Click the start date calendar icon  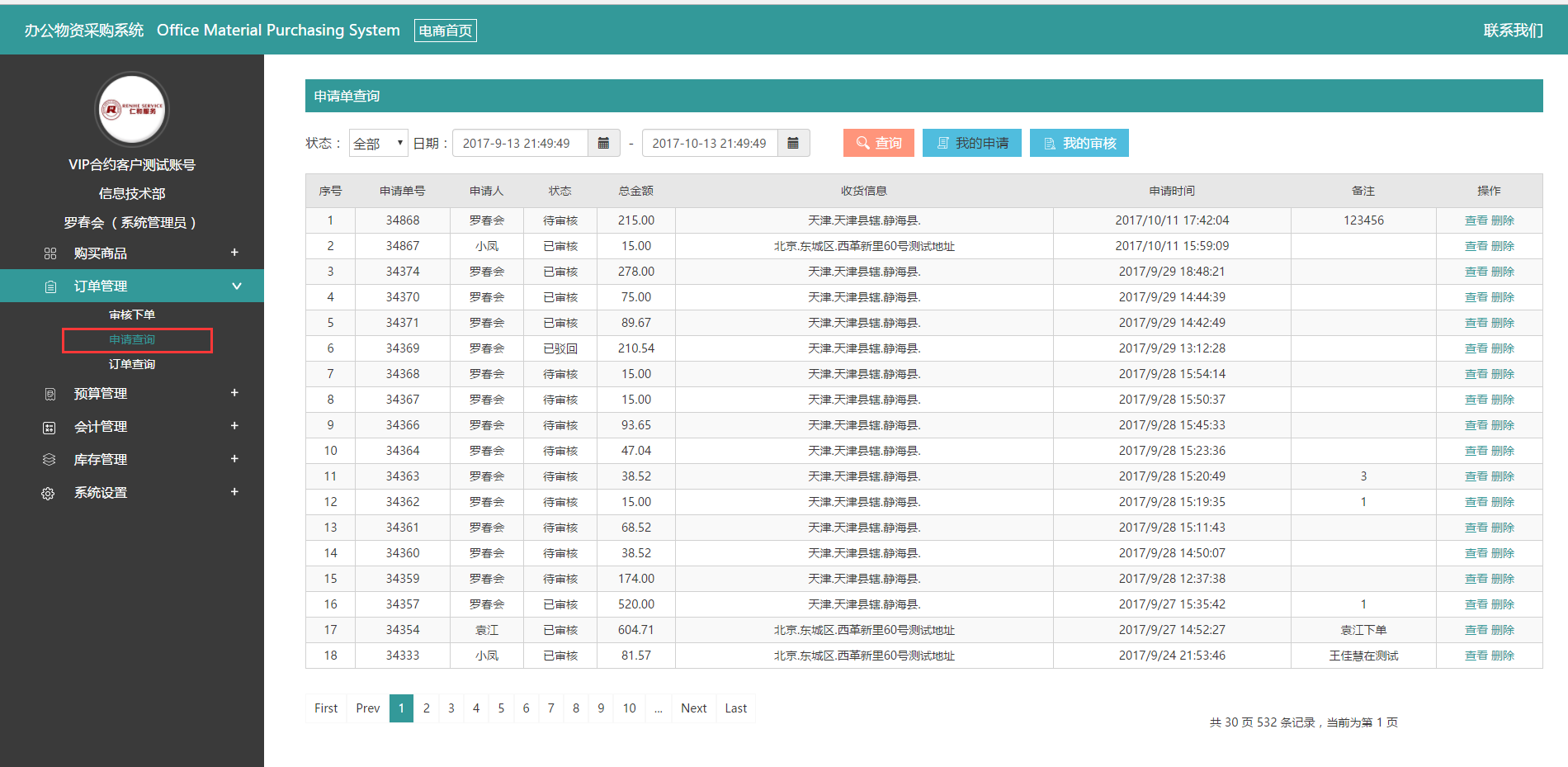coord(603,143)
